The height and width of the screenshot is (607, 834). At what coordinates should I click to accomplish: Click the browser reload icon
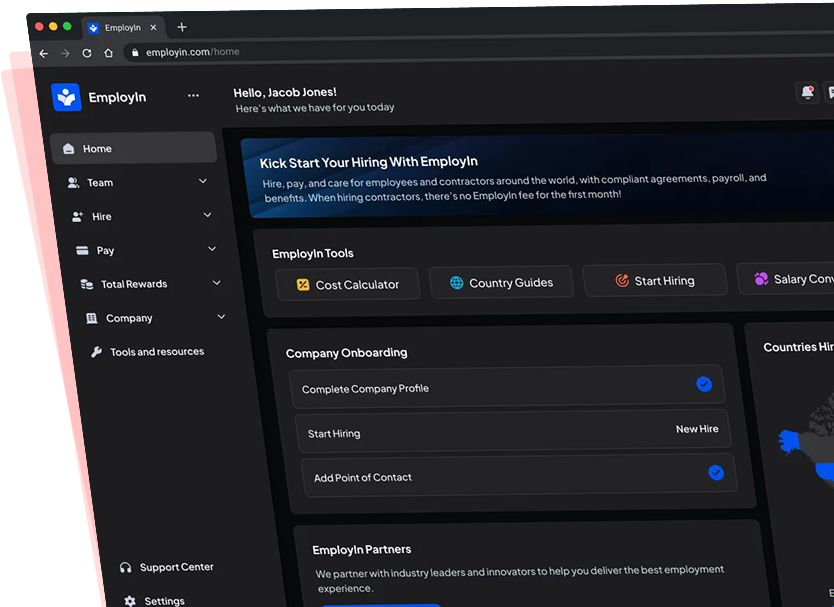(x=87, y=53)
